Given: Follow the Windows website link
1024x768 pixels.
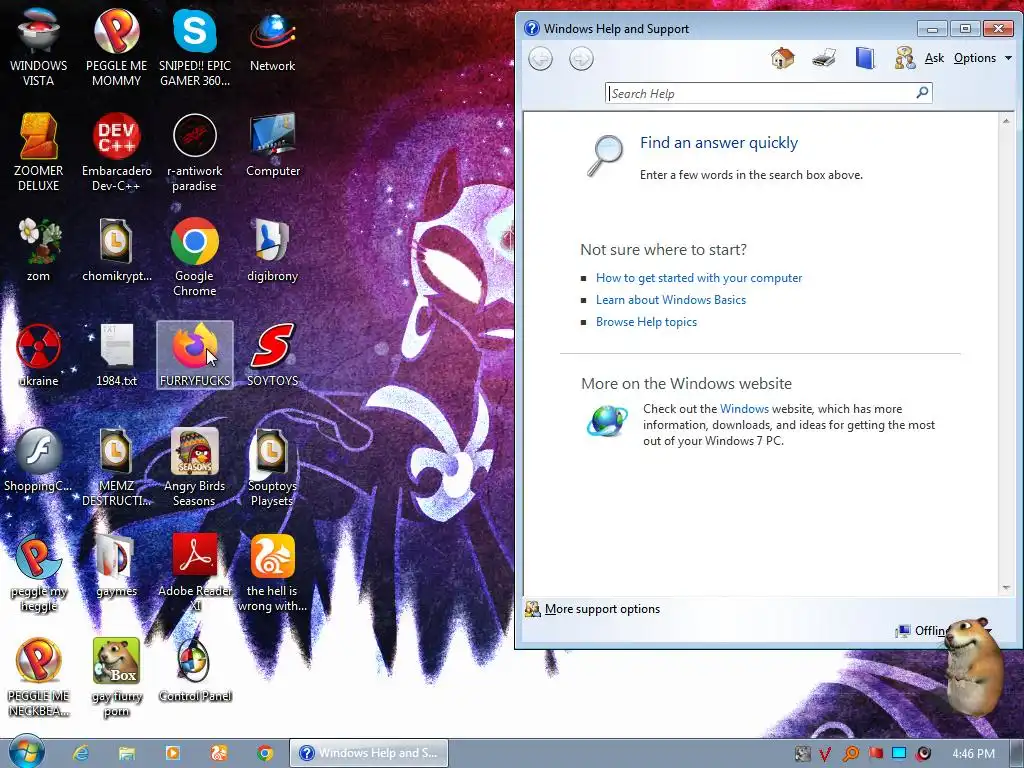Looking at the screenshot, I should coord(744,409).
